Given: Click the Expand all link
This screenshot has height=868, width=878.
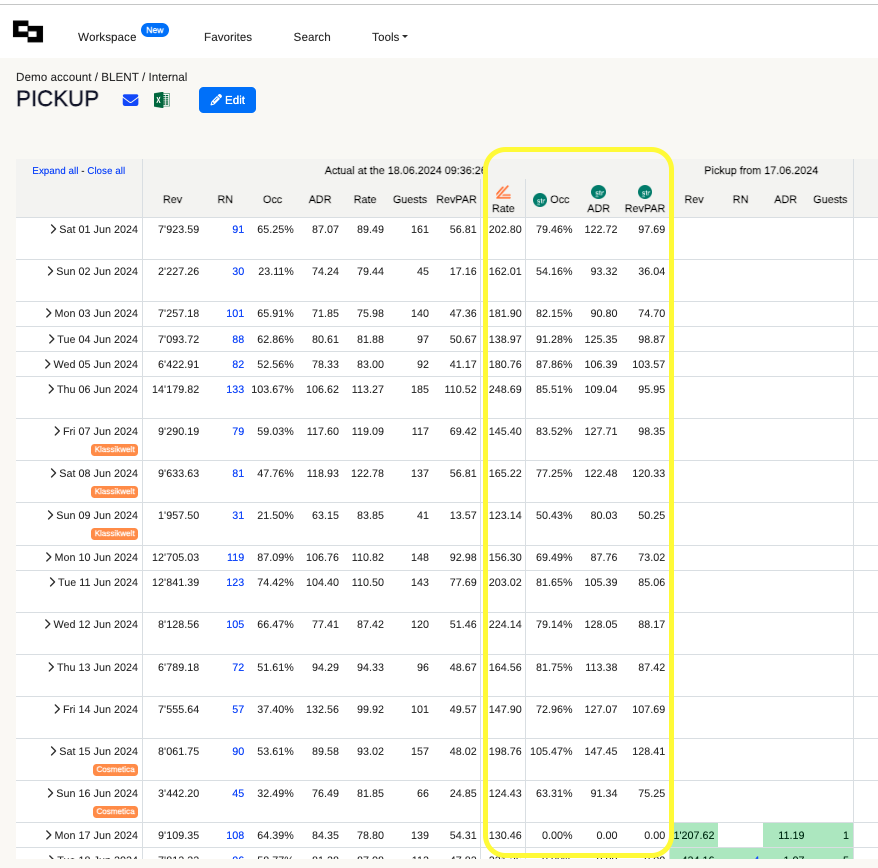Looking at the screenshot, I should (x=55, y=171).
